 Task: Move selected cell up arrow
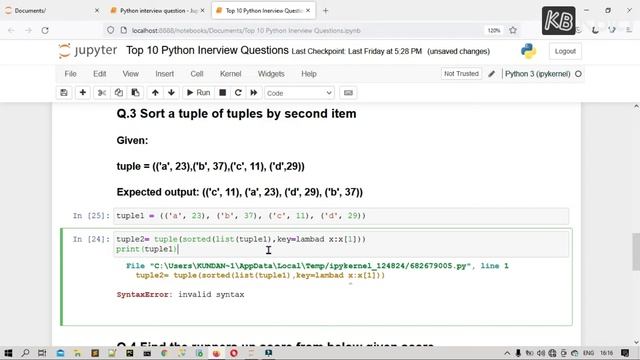pyautogui.click(x=155, y=93)
